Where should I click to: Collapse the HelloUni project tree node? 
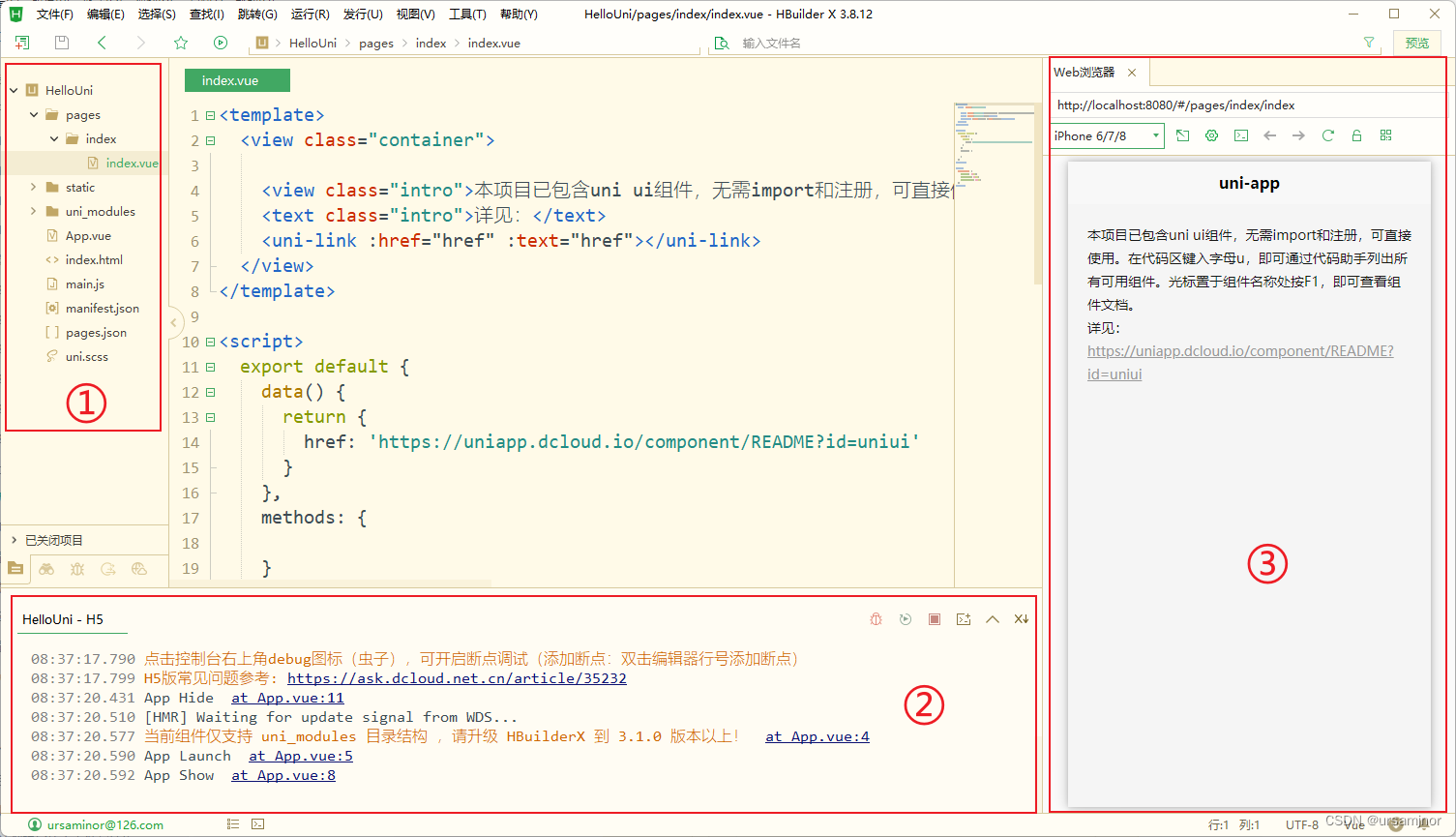(14, 90)
